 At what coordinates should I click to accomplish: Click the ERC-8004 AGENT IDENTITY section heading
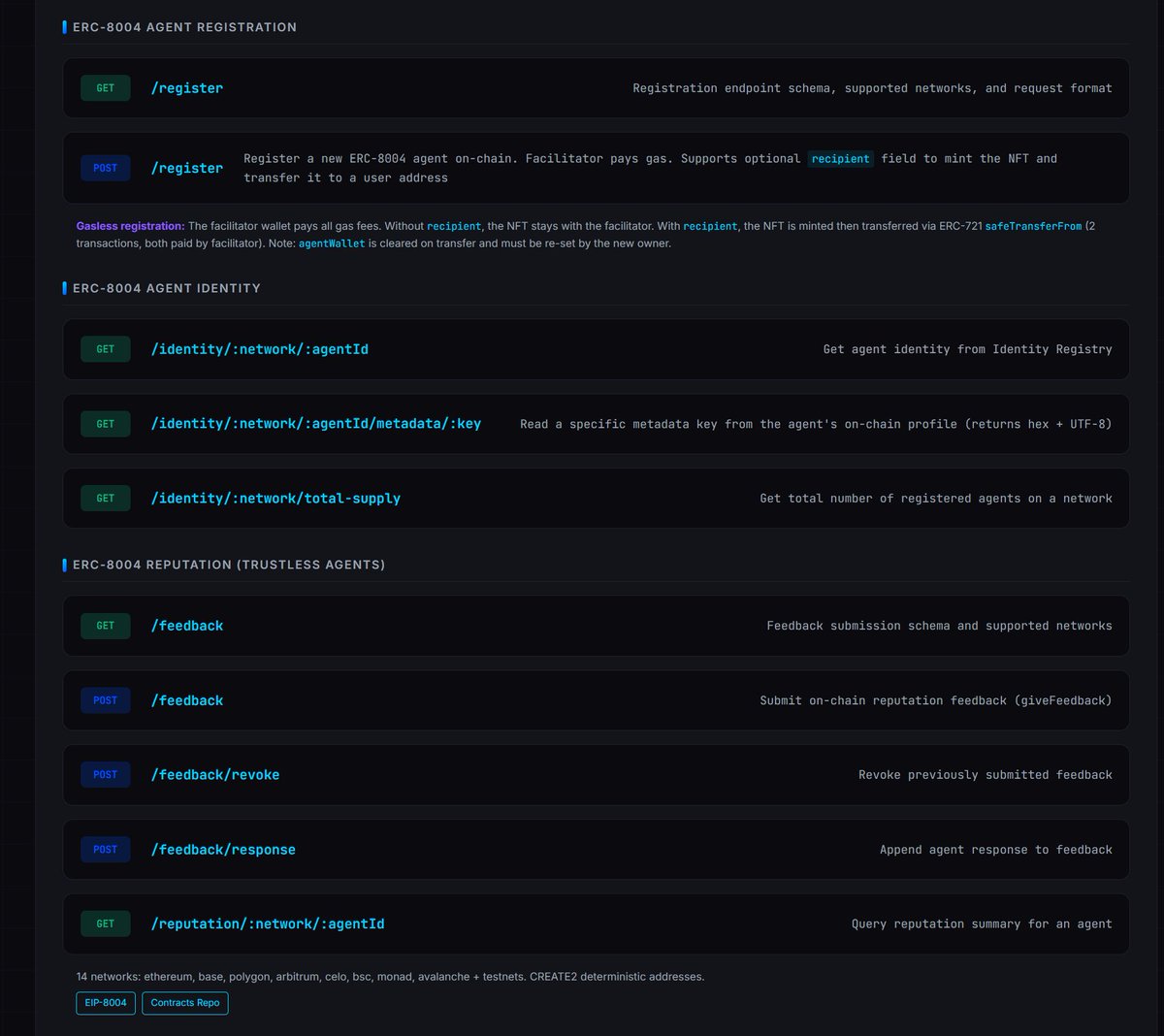(x=167, y=288)
